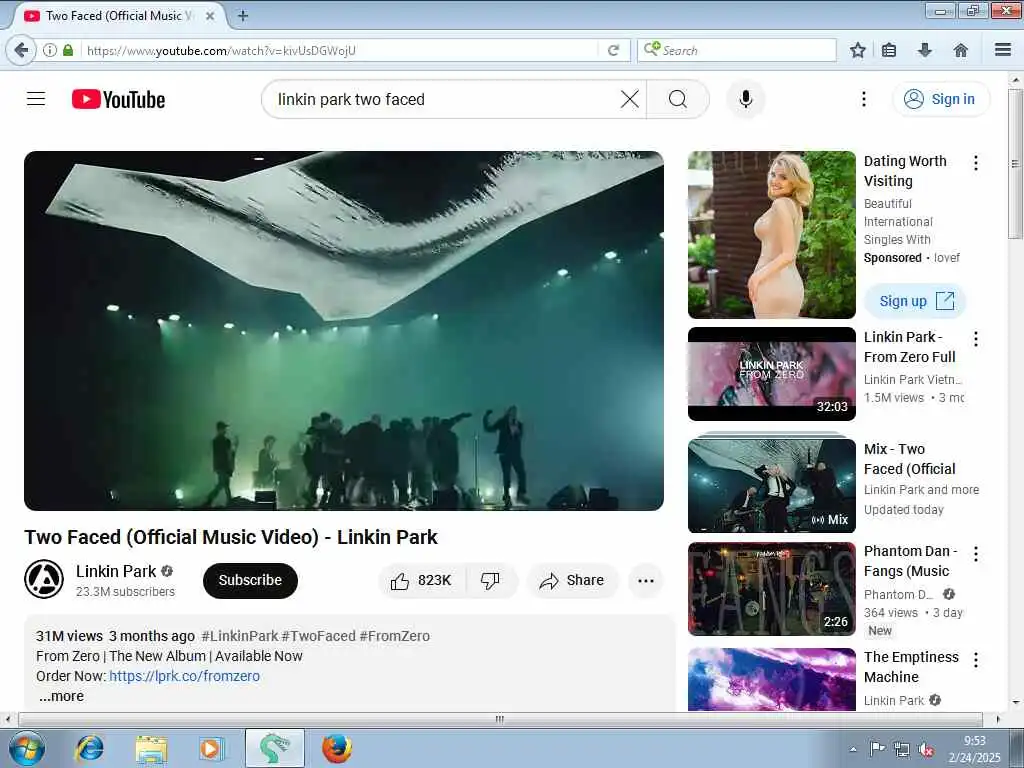Launch Internet Explorer from taskbar

pyautogui.click(x=89, y=748)
